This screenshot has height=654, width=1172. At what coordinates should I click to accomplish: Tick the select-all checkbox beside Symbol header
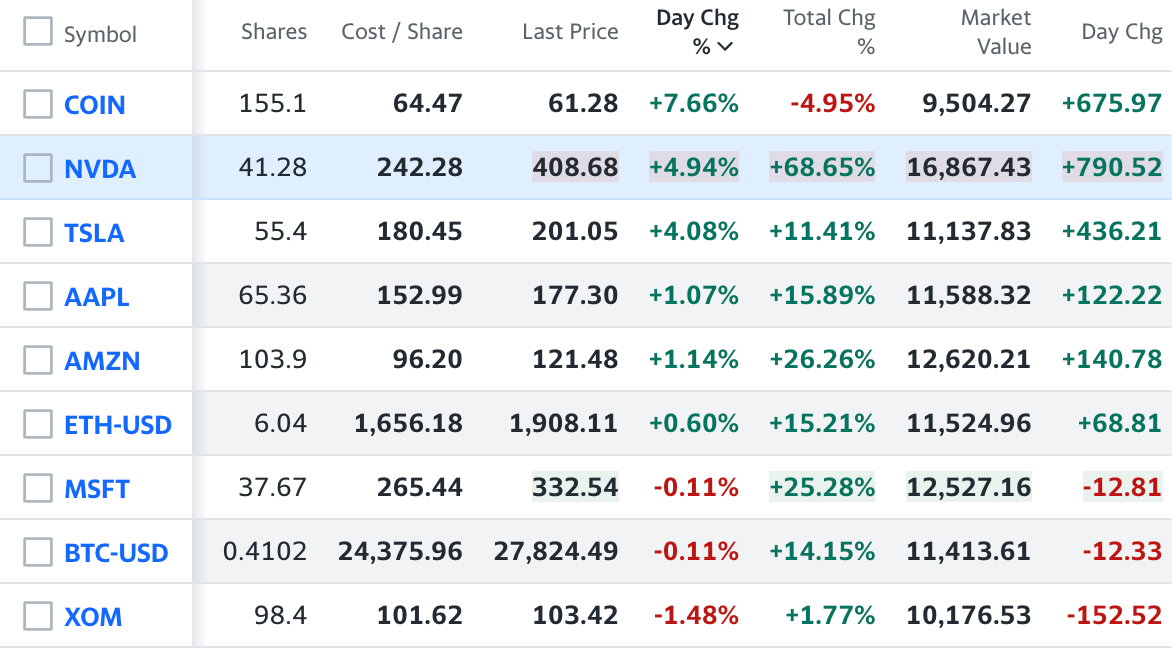tap(38, 32)
